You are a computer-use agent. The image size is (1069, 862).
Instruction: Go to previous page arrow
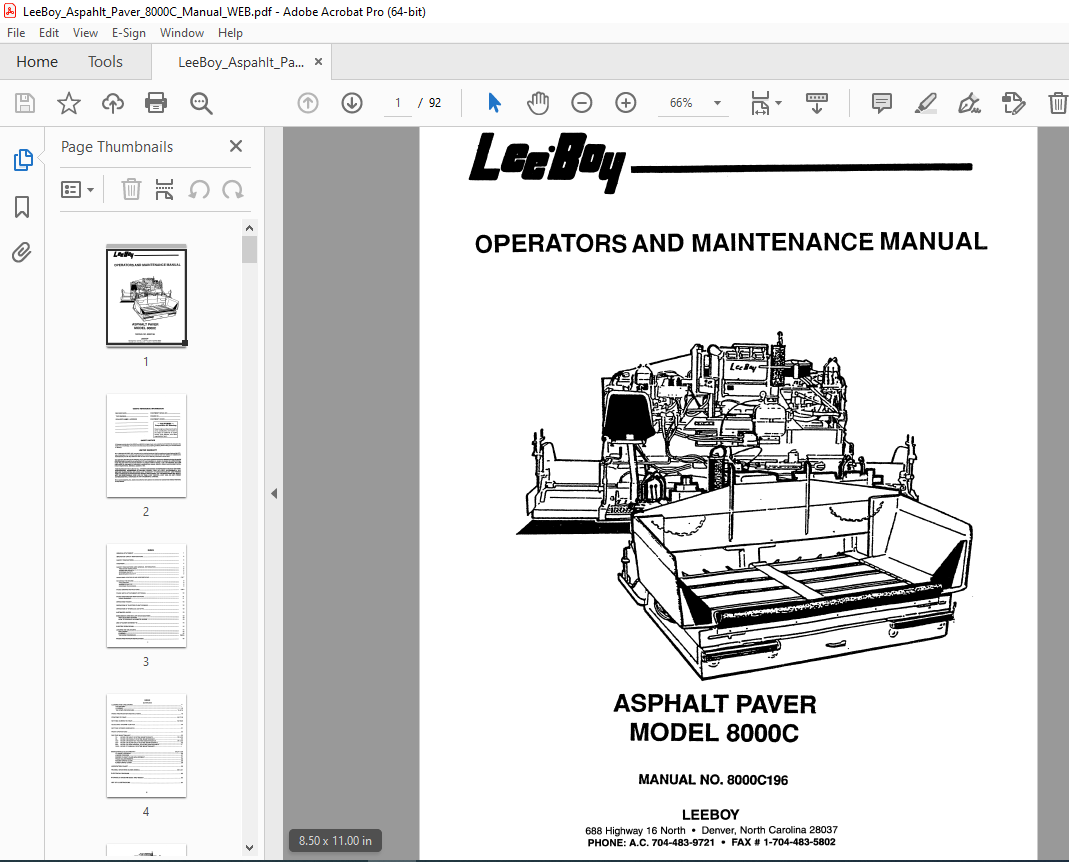308,103
